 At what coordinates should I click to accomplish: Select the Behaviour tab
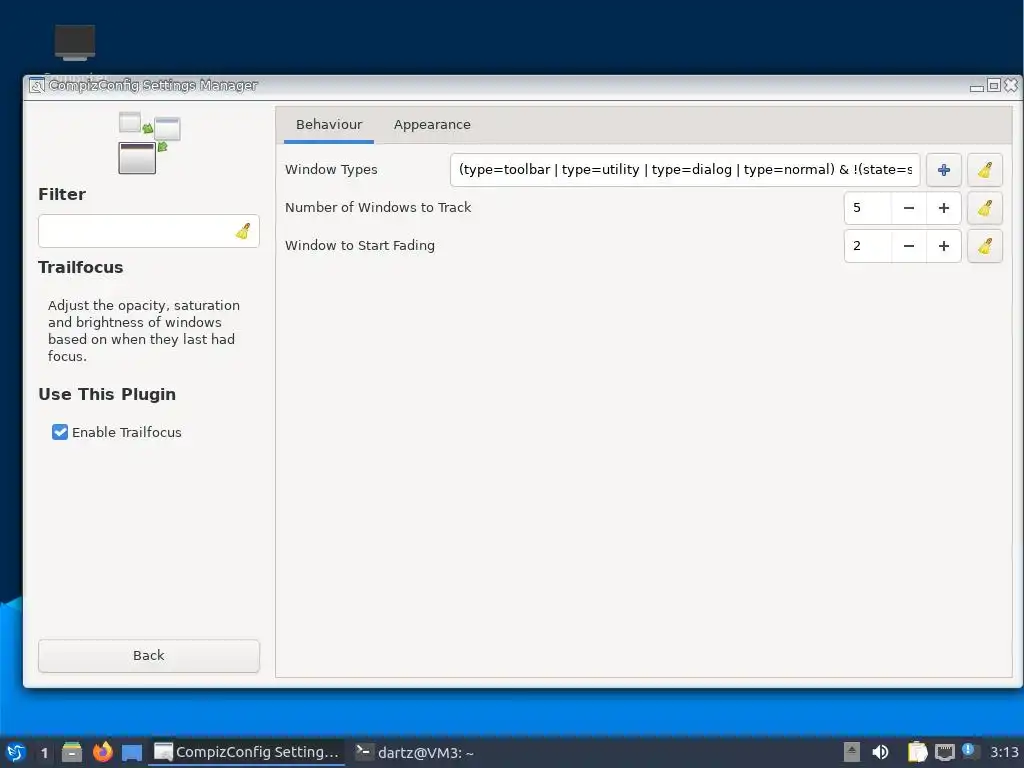[328, 125]
